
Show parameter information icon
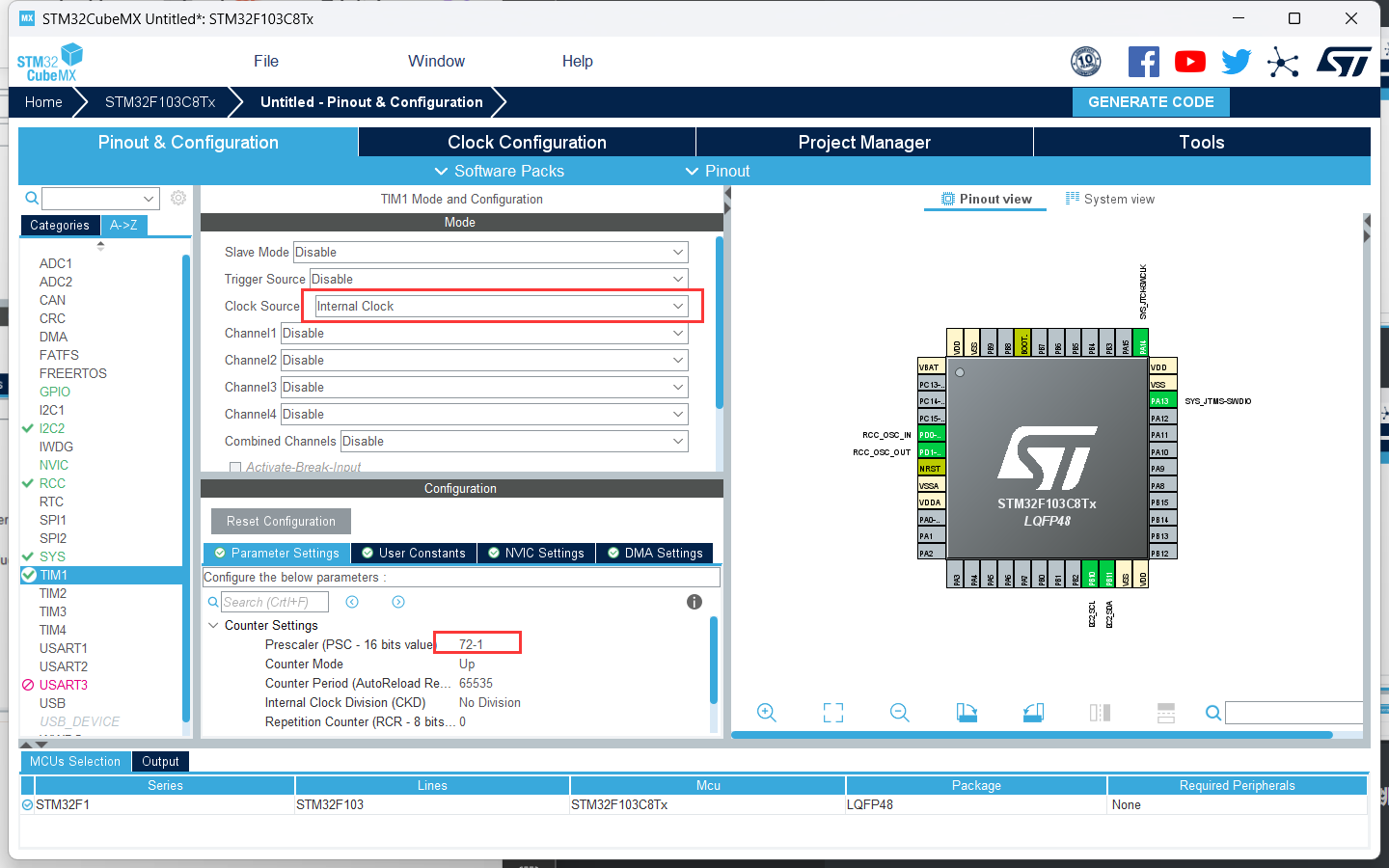694,602
